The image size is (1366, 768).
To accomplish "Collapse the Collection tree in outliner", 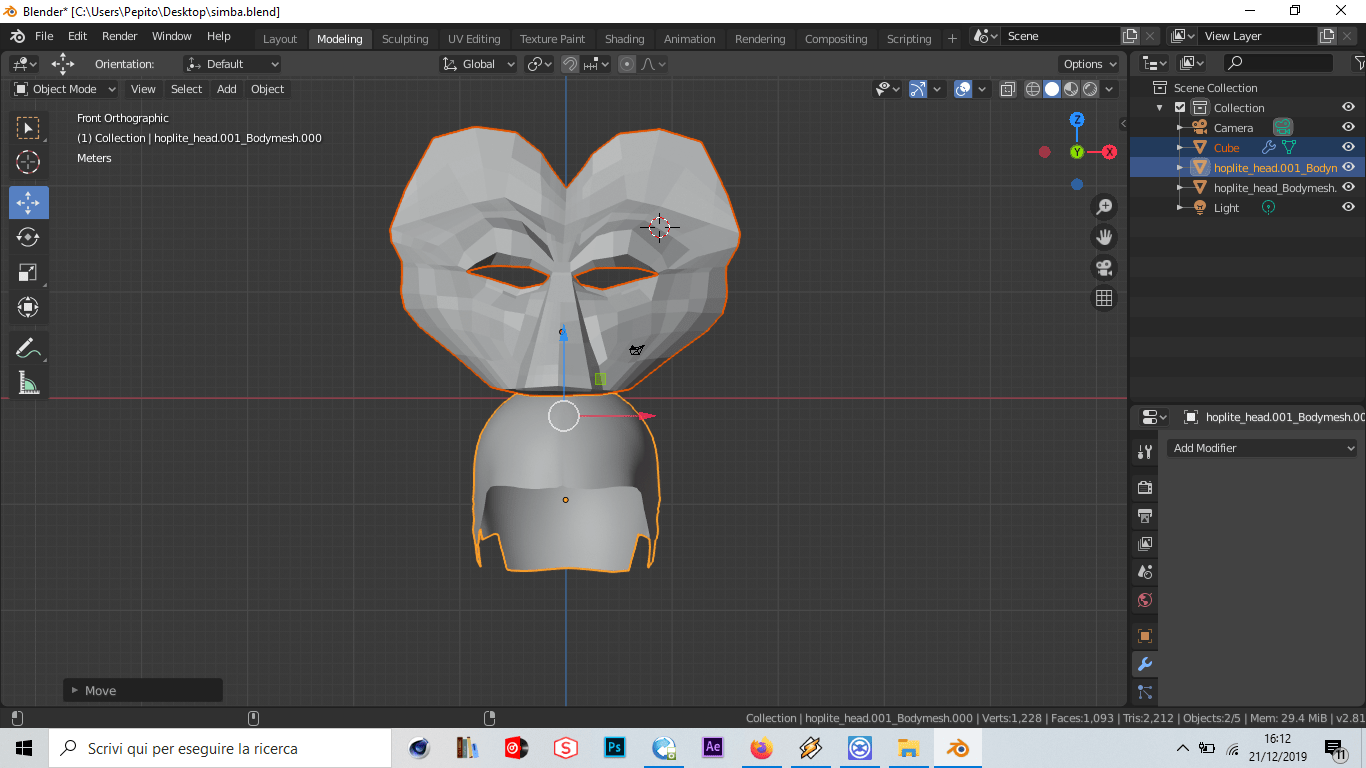I will (1160, 108).
